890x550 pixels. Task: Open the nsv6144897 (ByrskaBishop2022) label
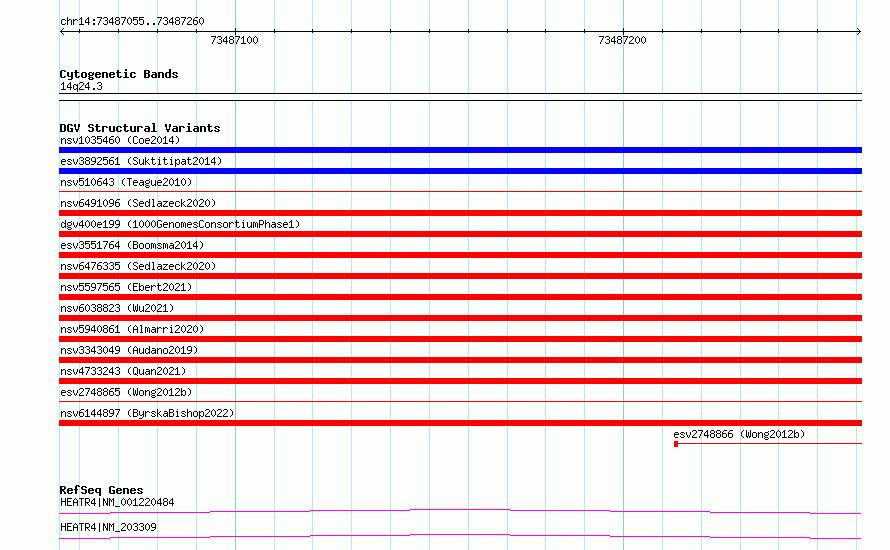click(x=147, y=413)
